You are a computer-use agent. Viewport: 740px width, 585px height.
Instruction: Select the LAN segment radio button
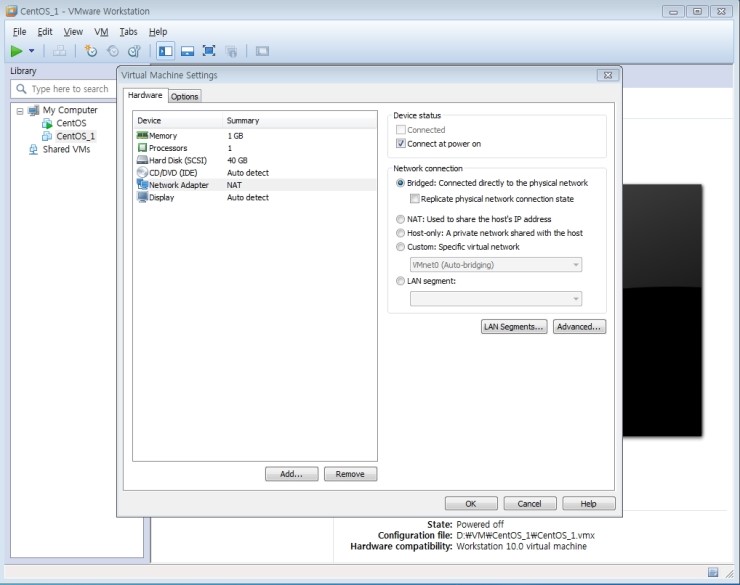coord(400,281)
